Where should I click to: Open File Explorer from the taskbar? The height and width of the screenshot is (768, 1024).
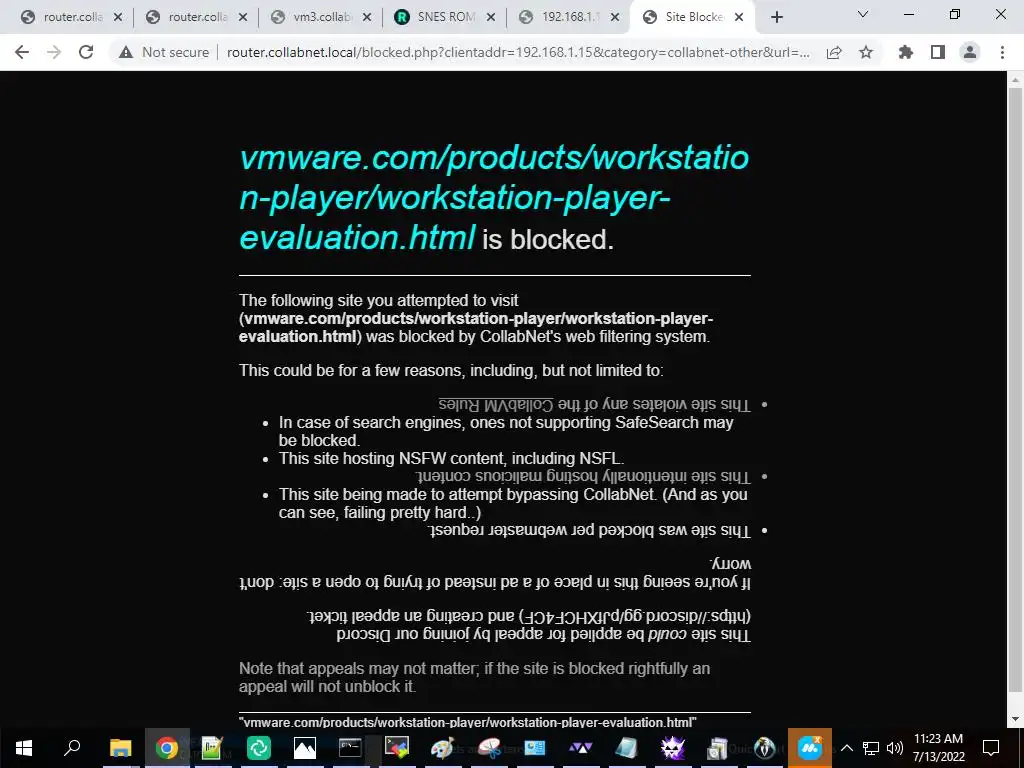[x=120, y=748]
